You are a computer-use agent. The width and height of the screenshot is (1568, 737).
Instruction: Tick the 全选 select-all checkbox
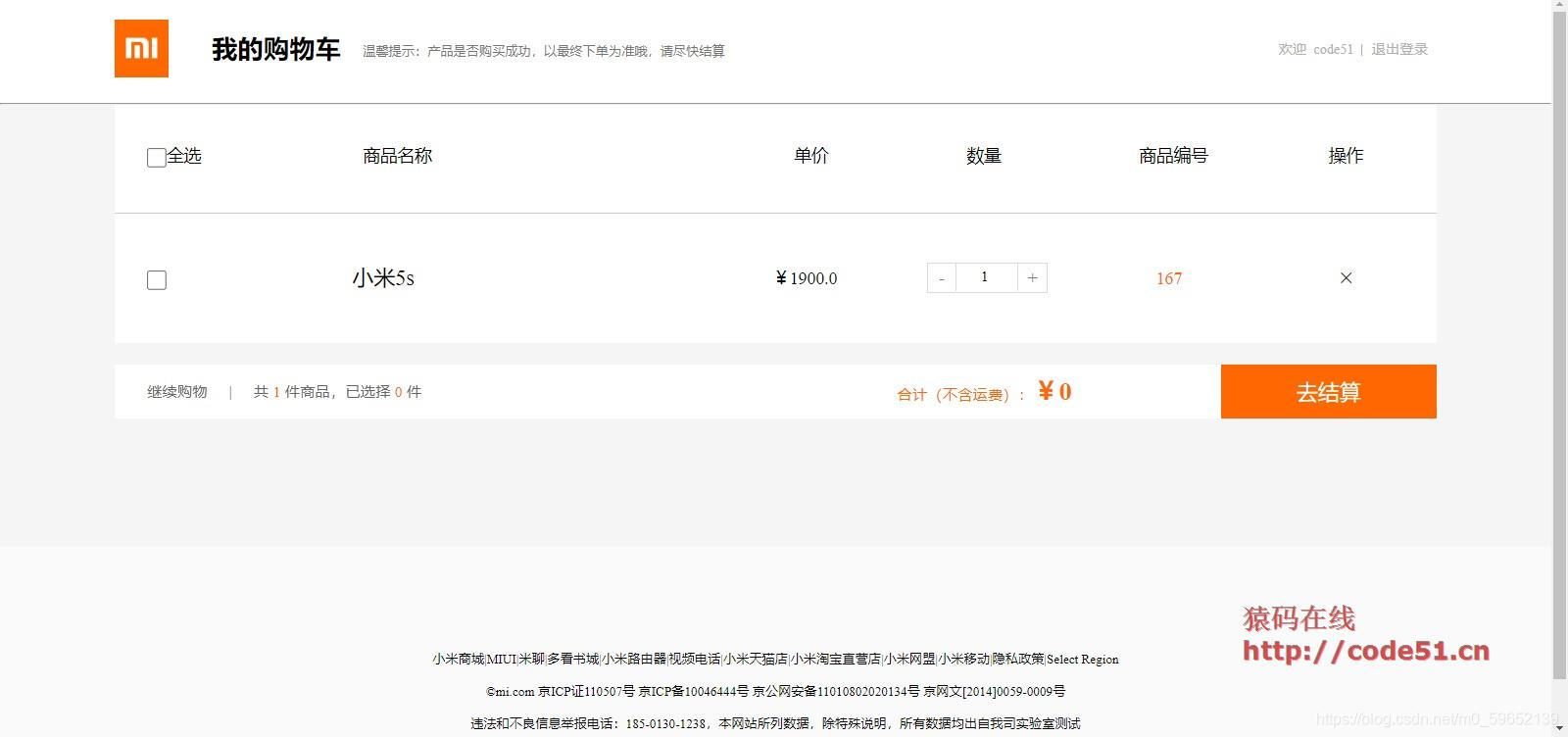[156, 158]
